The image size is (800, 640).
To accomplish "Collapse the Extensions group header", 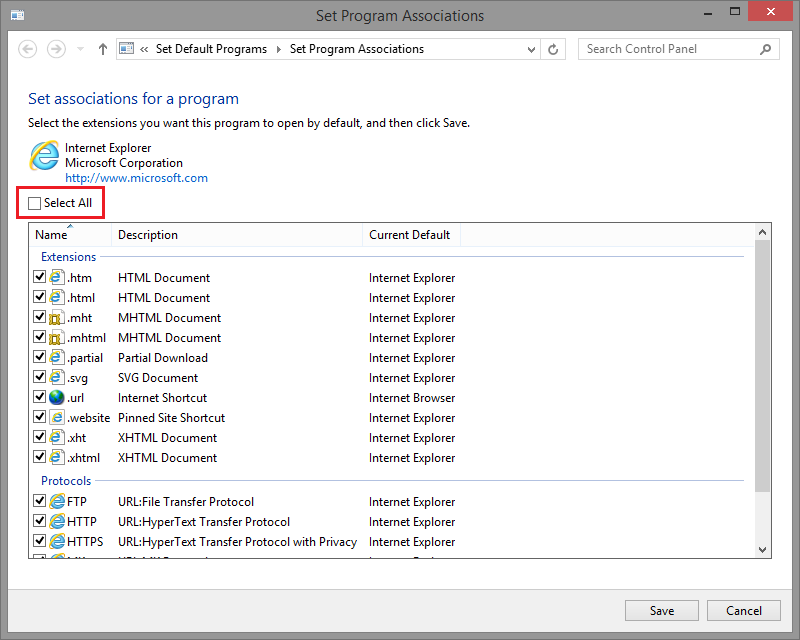I will pyautogui.click(x=68, y=257).
